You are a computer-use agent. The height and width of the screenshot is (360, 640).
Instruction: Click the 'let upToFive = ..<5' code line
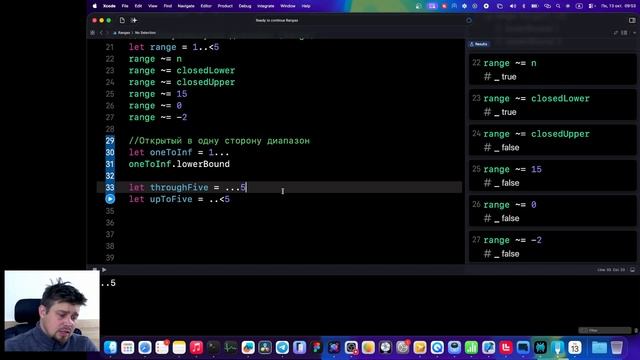pyautogui.click(x=179, y=199)
